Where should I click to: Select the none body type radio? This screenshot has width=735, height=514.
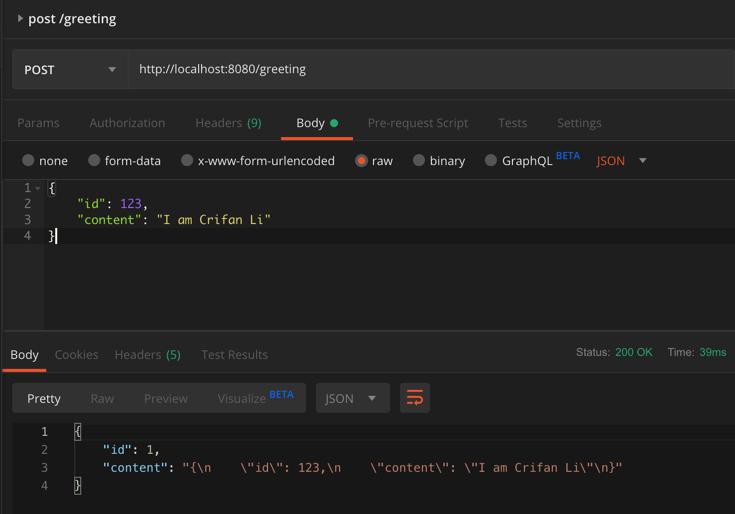tap(28, 160)
